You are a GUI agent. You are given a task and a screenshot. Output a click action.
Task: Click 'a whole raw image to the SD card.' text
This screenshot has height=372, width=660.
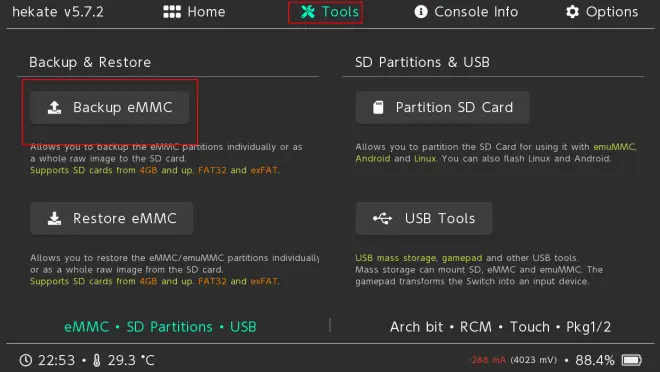click(108, 159)
